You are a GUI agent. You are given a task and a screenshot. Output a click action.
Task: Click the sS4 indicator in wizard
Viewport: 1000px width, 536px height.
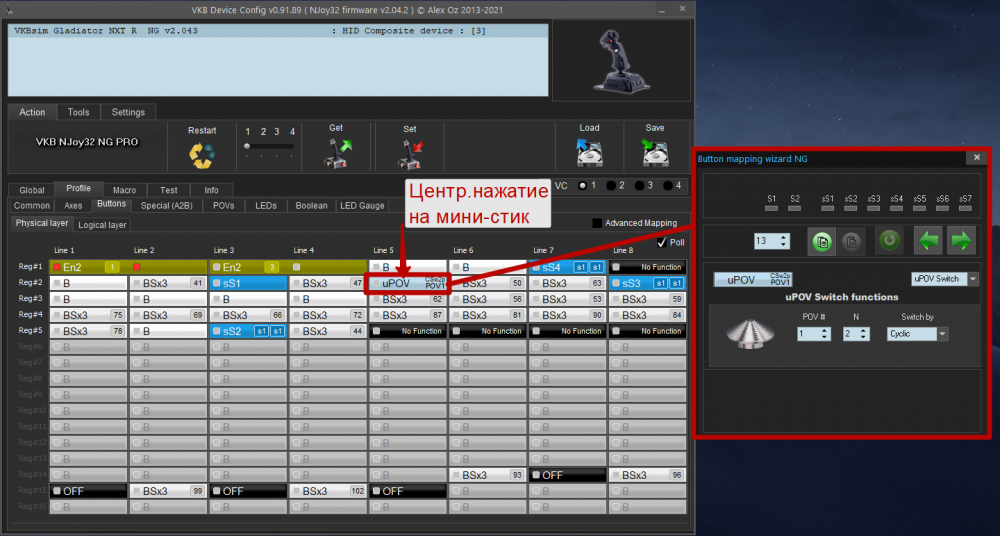coord(897,207)
